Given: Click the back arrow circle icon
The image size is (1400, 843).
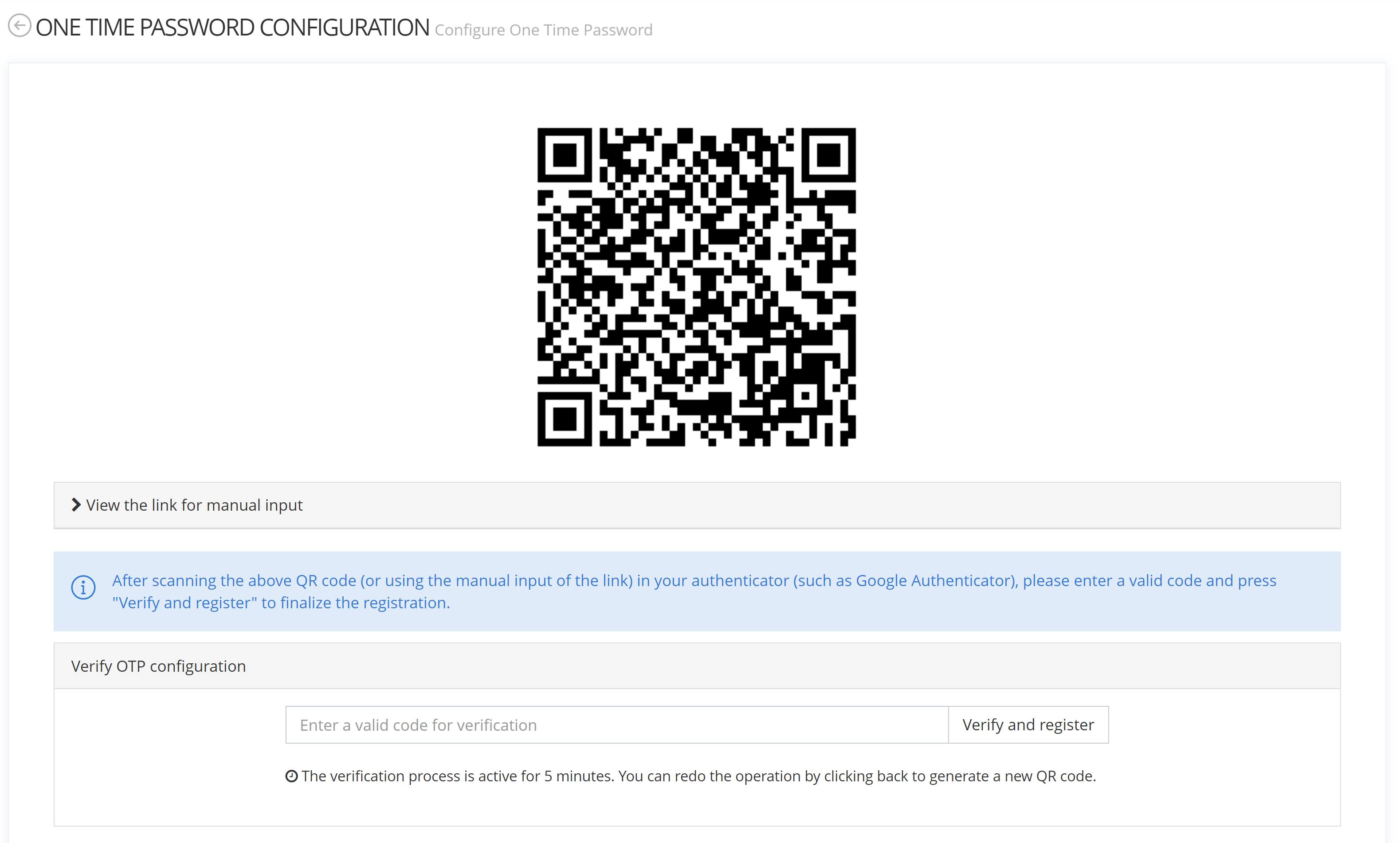Looking at the screenshot, I should coord(20,26).
